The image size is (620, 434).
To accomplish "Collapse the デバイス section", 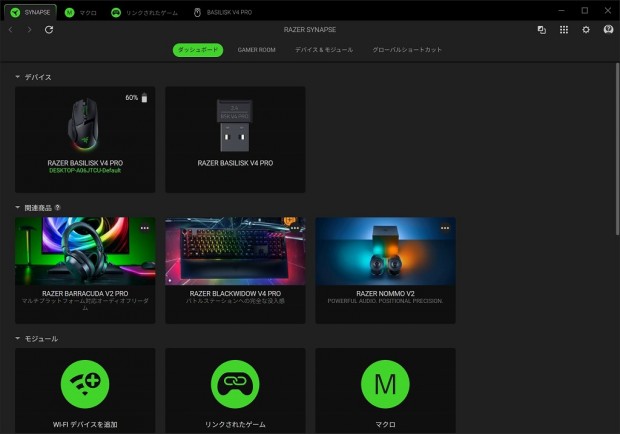I will pyautogui.click(x=17, y=77).
